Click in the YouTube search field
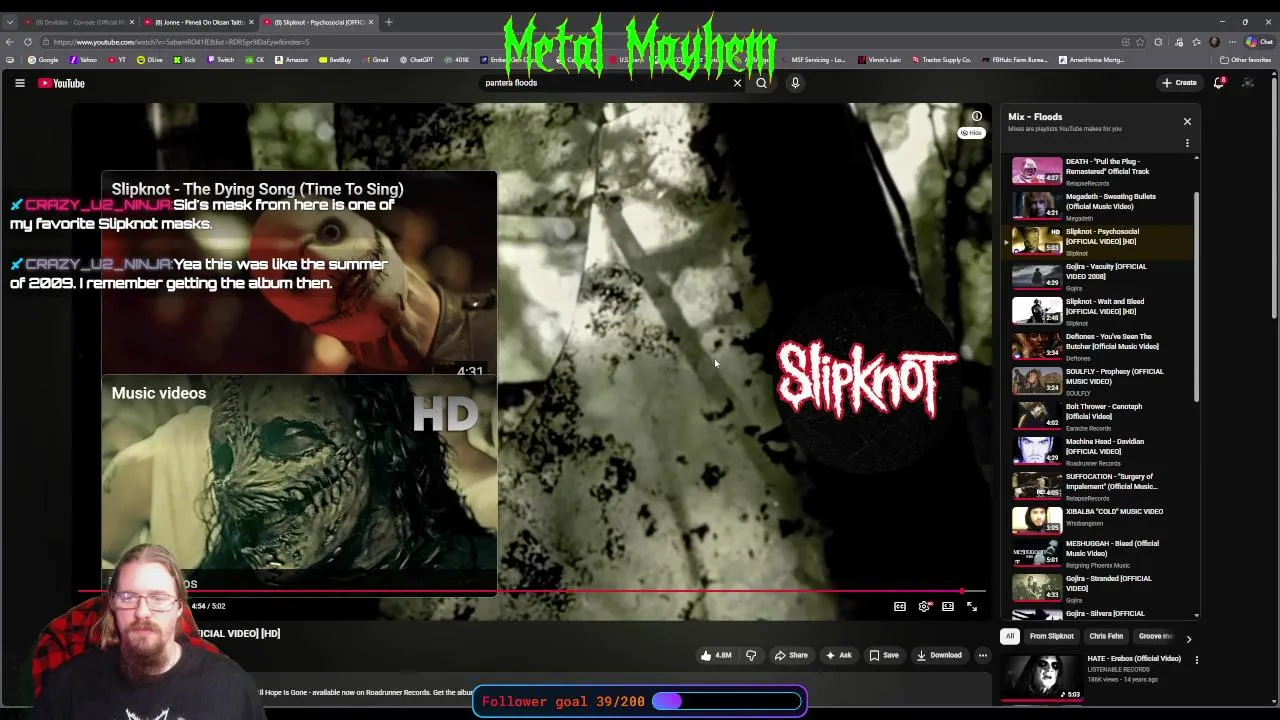 [x=606, y=83]
